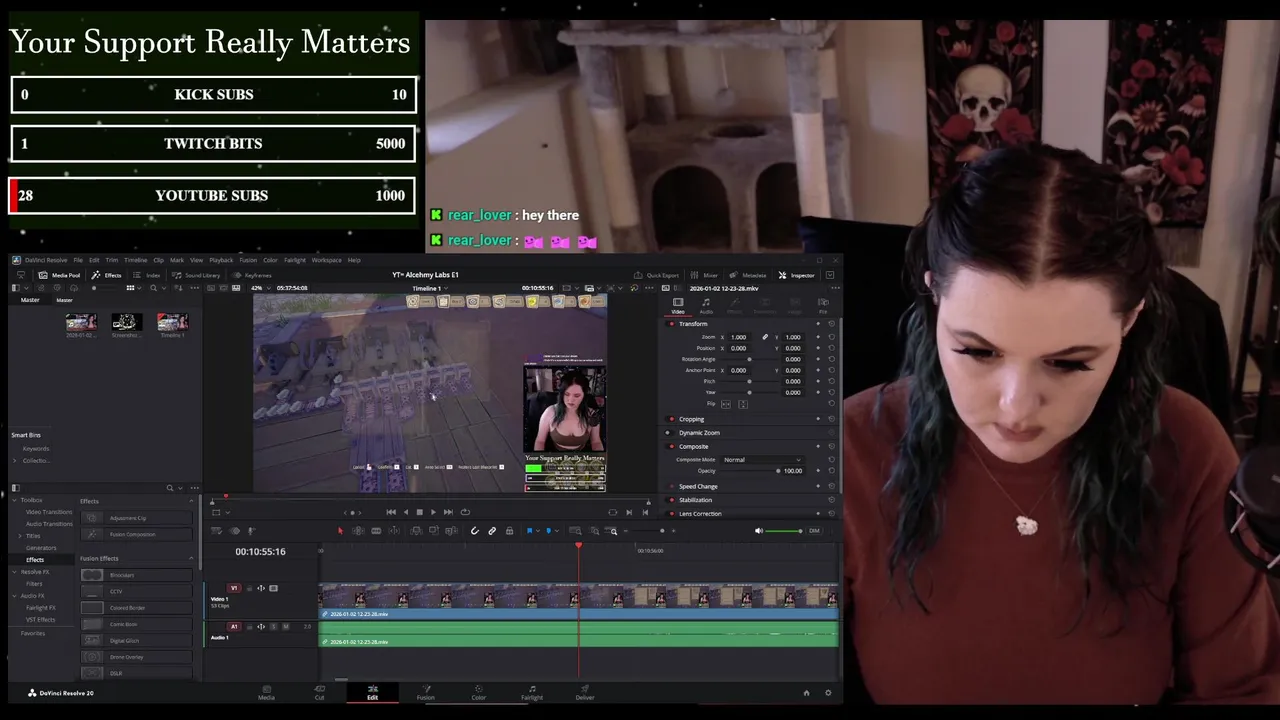Toggle the timeline linked selection icon
The image size is (1280, 720).
tap(492, 531)
